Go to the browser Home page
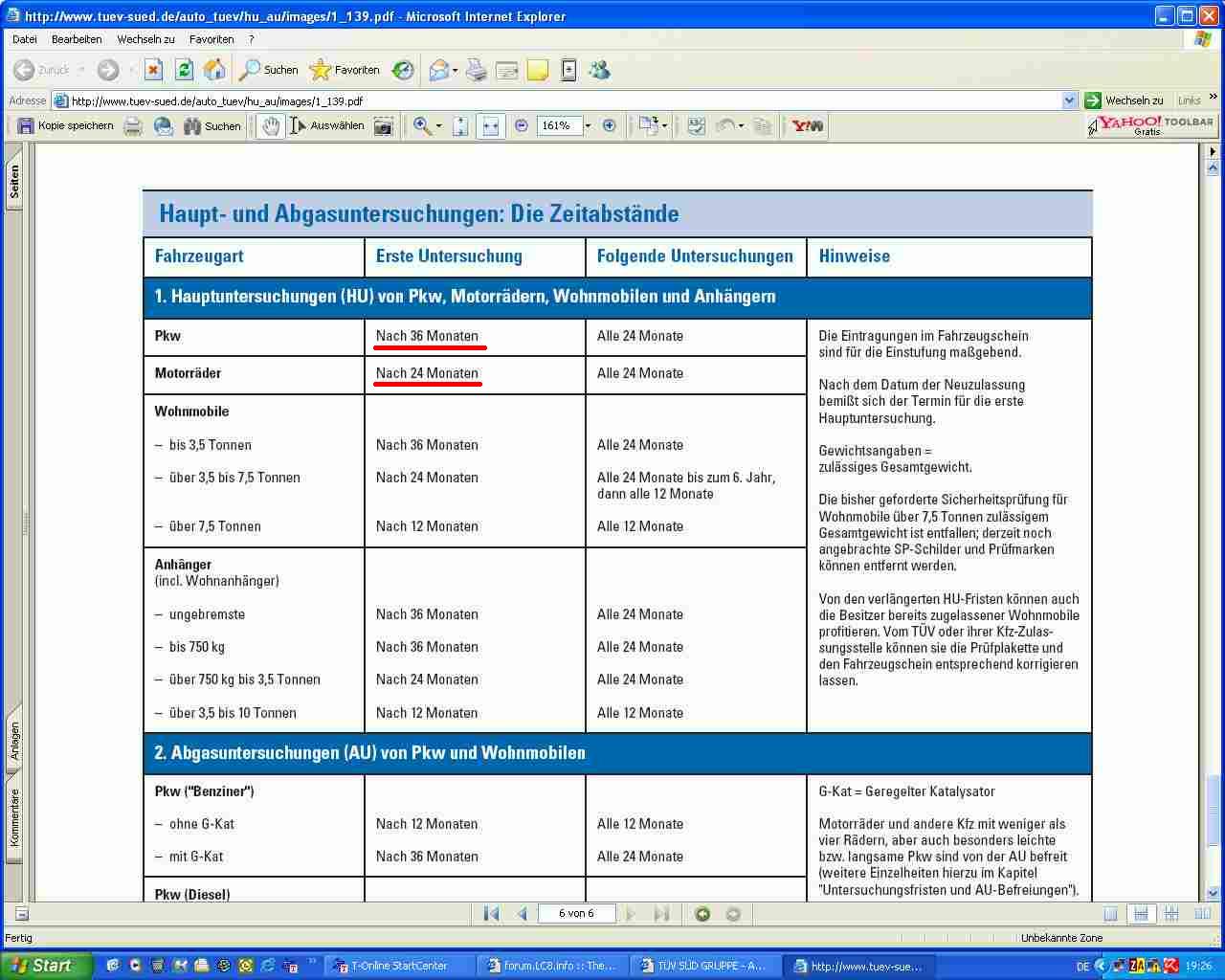The width and height of the screenshot is (1225, 980). click(x=214, y=70)
